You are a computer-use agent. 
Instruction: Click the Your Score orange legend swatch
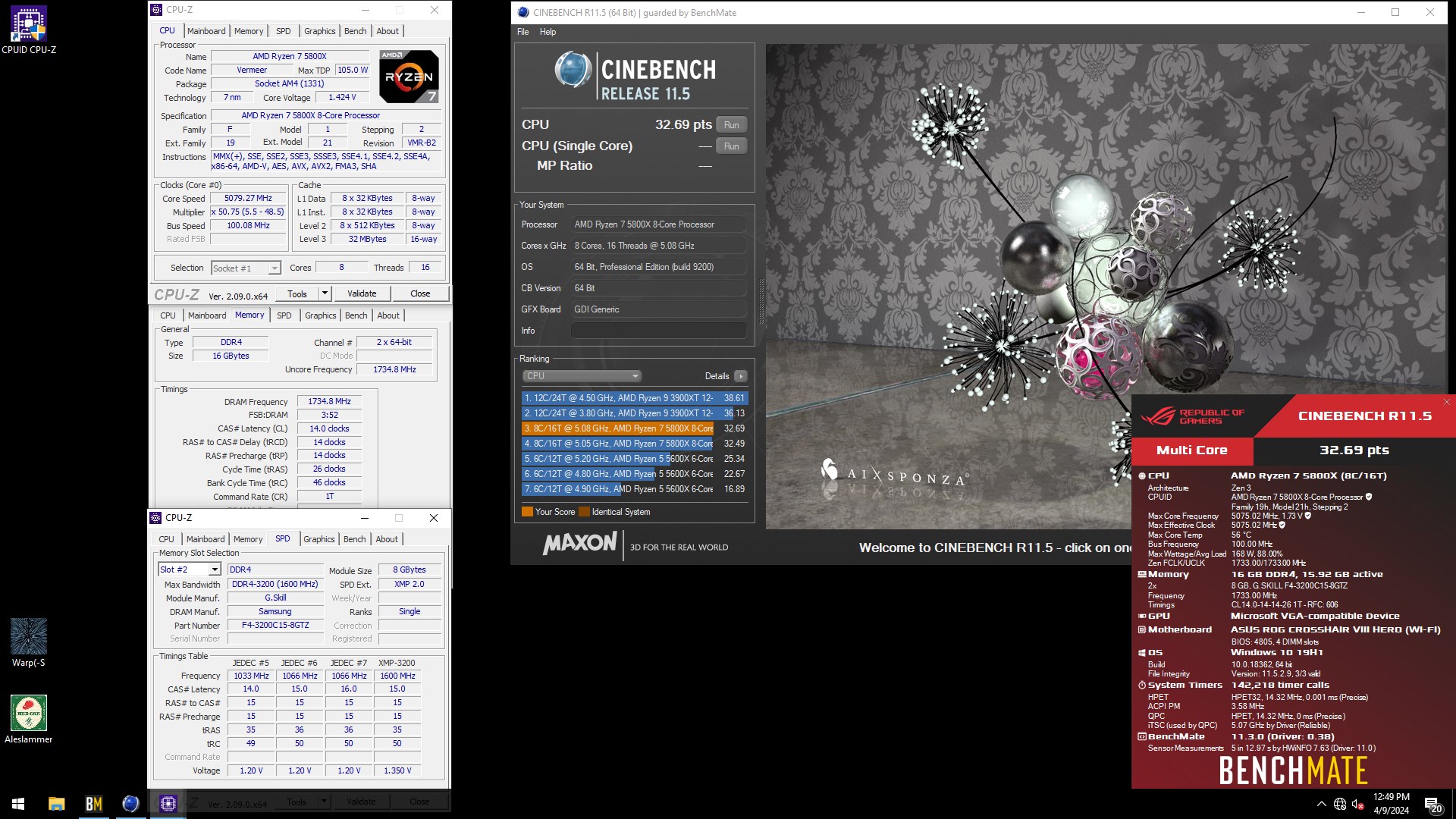[527, 512]
